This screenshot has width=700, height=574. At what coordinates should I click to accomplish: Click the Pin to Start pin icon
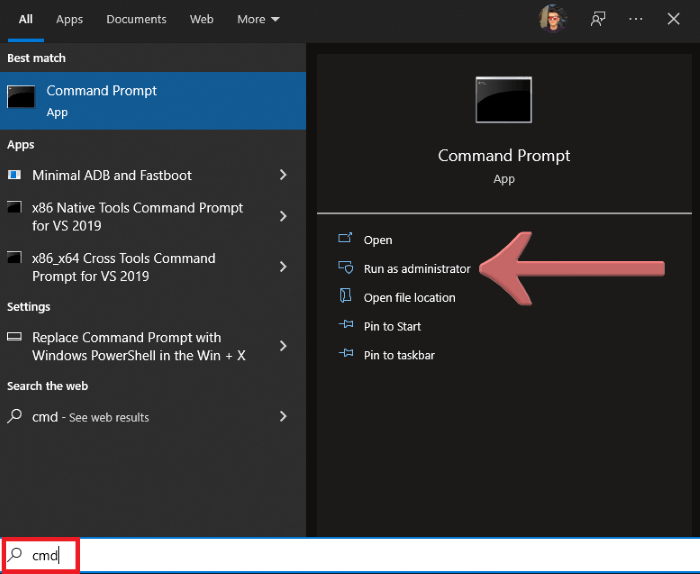(346, 324)
